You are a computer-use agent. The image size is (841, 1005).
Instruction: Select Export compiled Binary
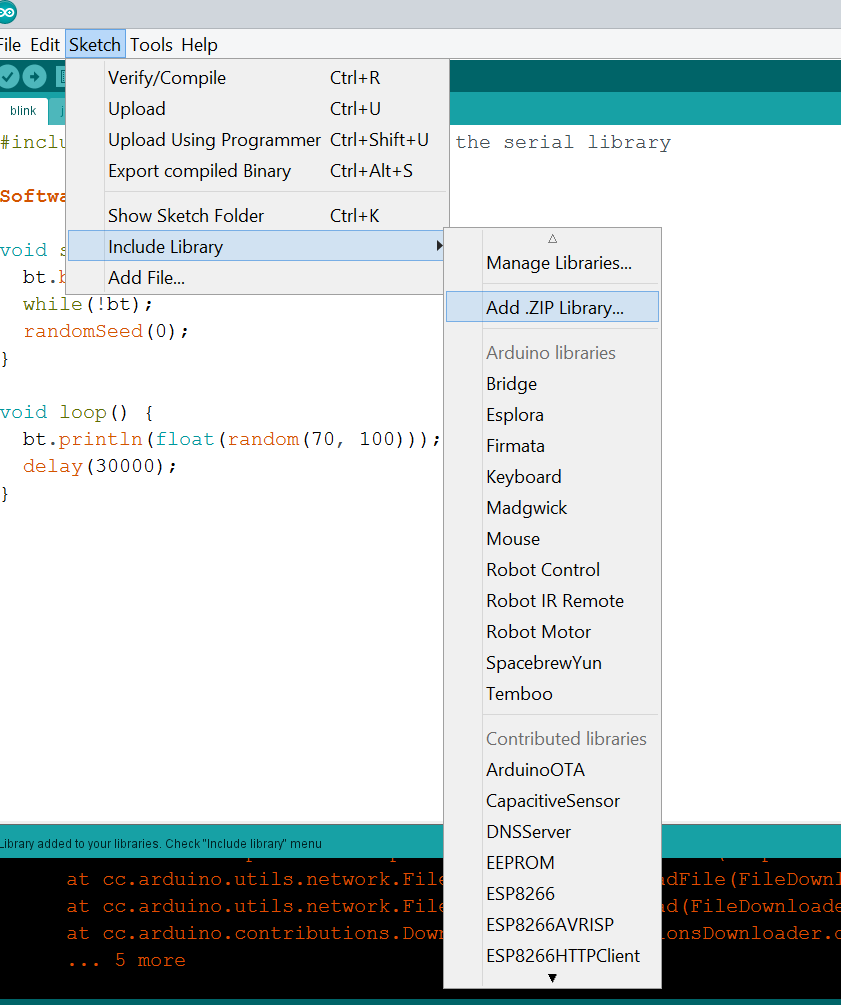258,171
